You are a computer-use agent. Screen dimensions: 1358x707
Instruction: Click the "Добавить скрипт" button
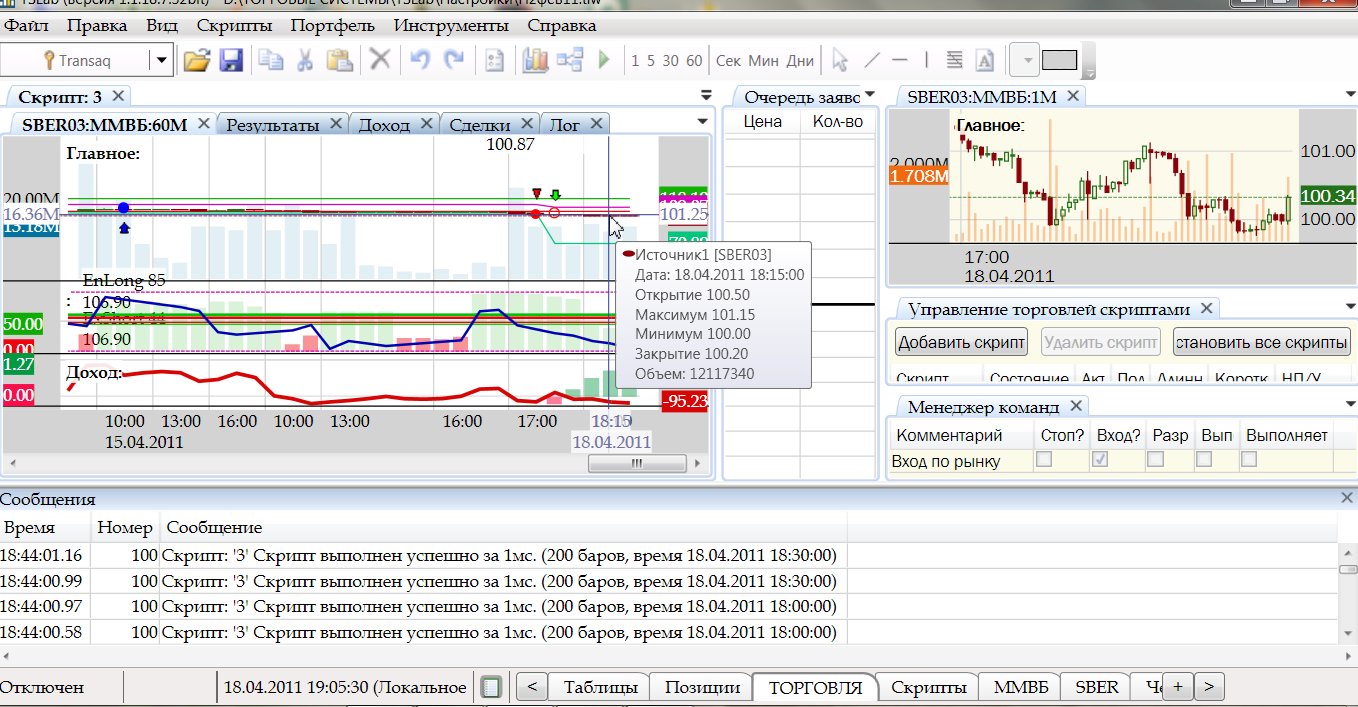(961, 342)
